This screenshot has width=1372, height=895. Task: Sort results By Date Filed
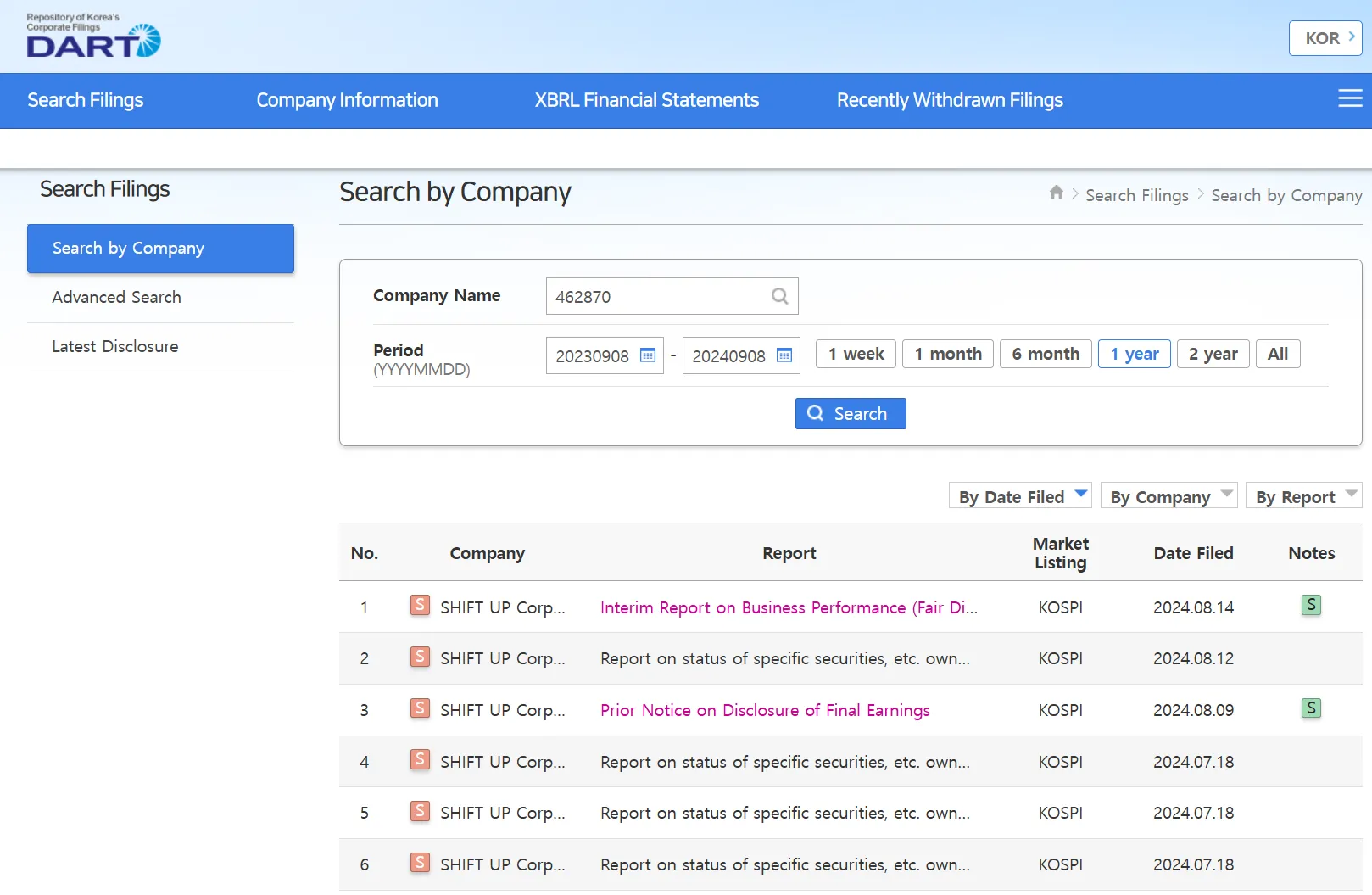(x=1020, y=496)
